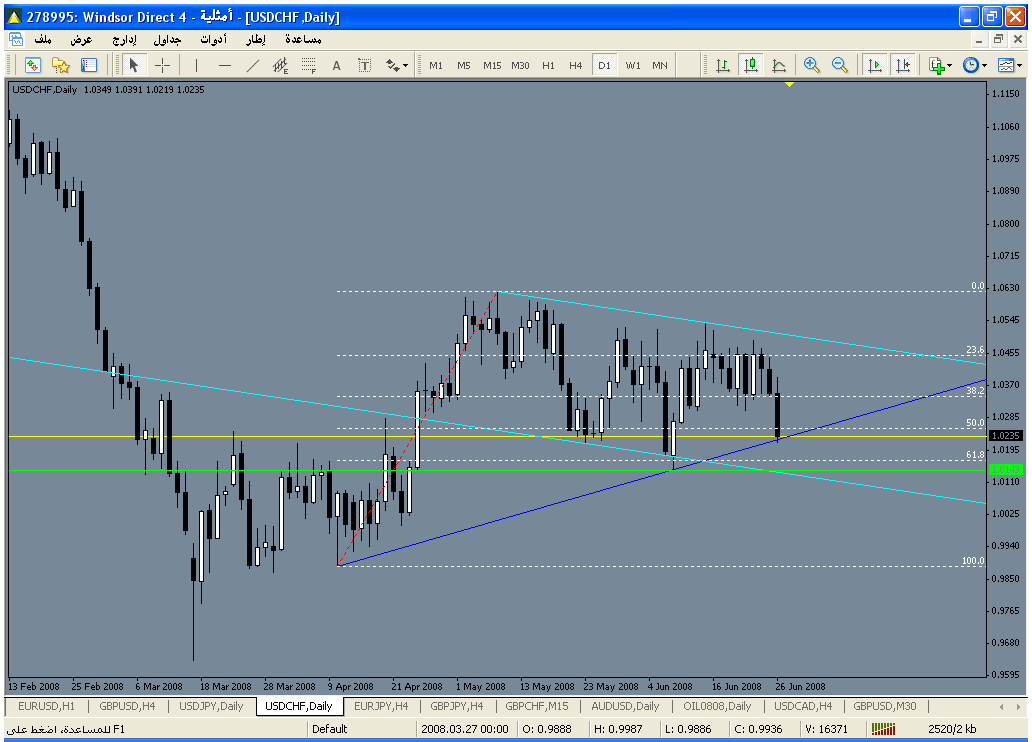Click the green price level label on the price axis
This screenshot has height=742, width=1032.
point(1003,469)
